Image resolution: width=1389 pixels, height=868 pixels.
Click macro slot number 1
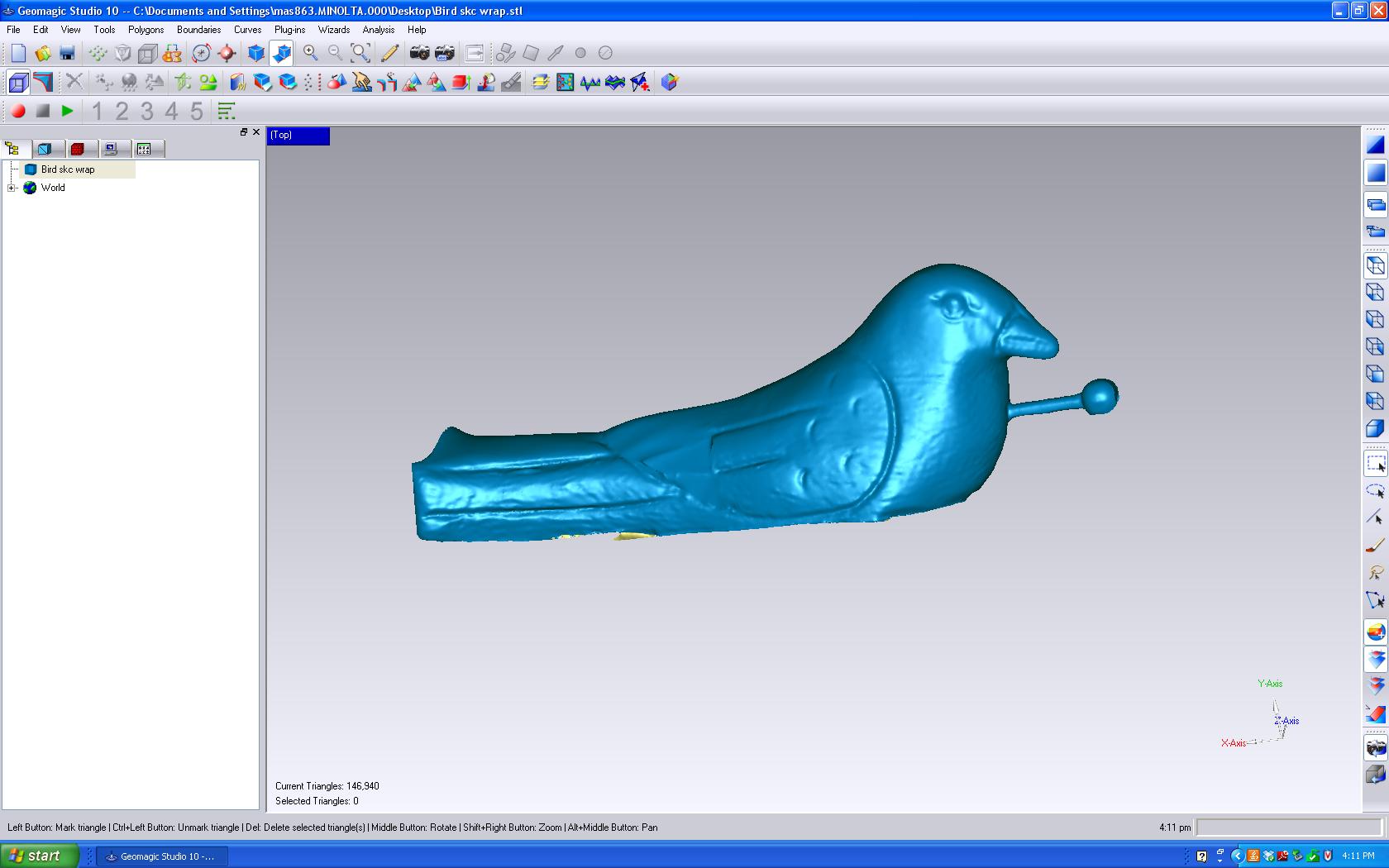(x=98, y=111)
